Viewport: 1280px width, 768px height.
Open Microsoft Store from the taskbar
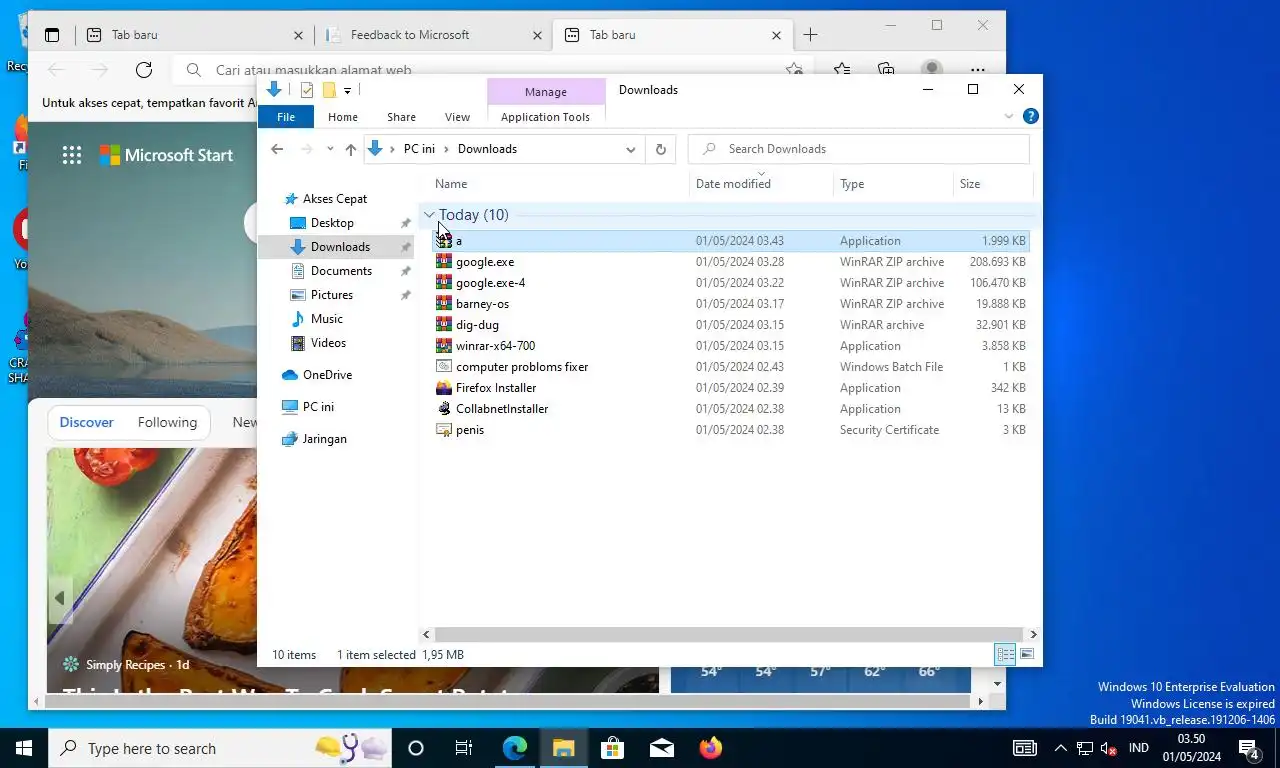click(x=612, y=748)
